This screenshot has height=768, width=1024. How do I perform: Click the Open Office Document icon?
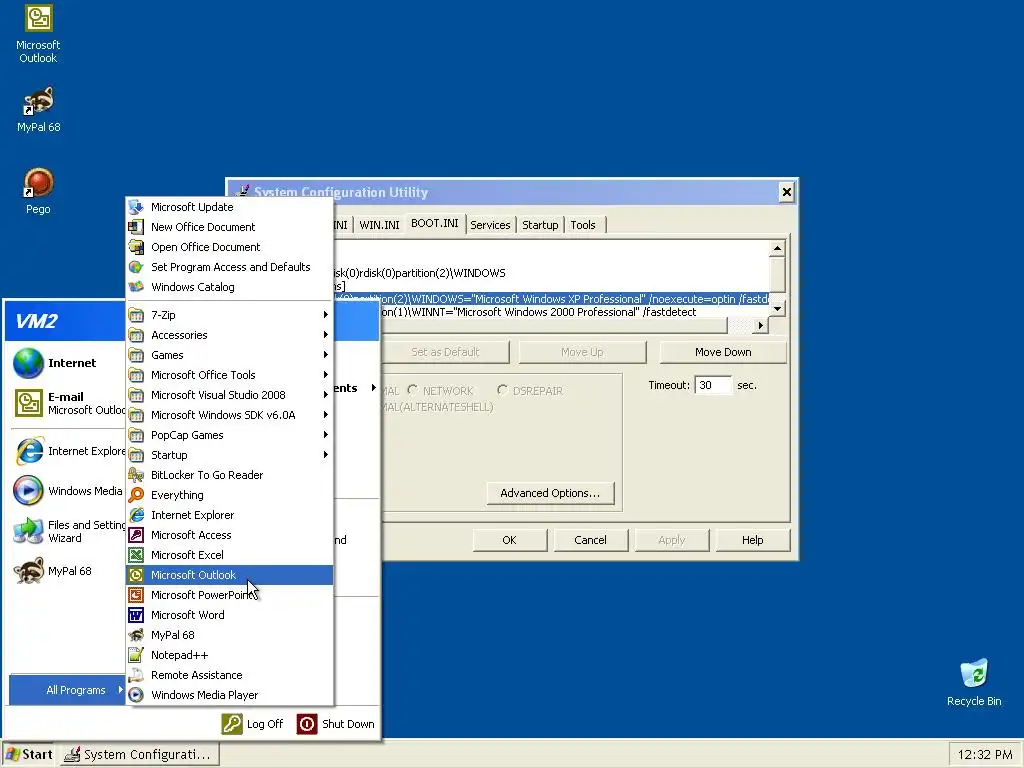pos(136,247)
